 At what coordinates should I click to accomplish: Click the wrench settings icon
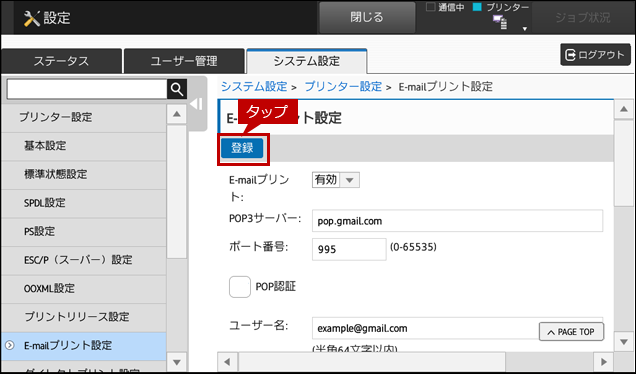[32, 18]
